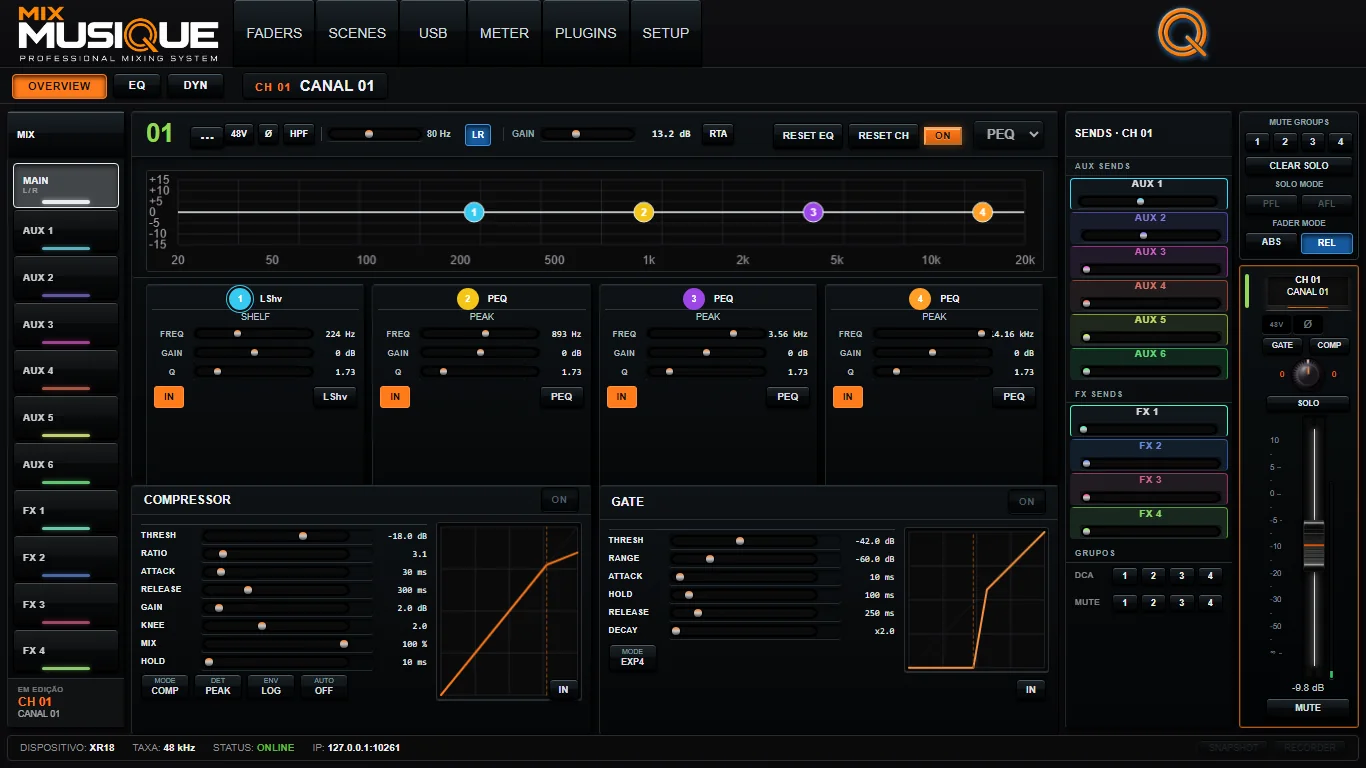
Task: Toggle the IN button for the LShv band
Action: [169, 397]
